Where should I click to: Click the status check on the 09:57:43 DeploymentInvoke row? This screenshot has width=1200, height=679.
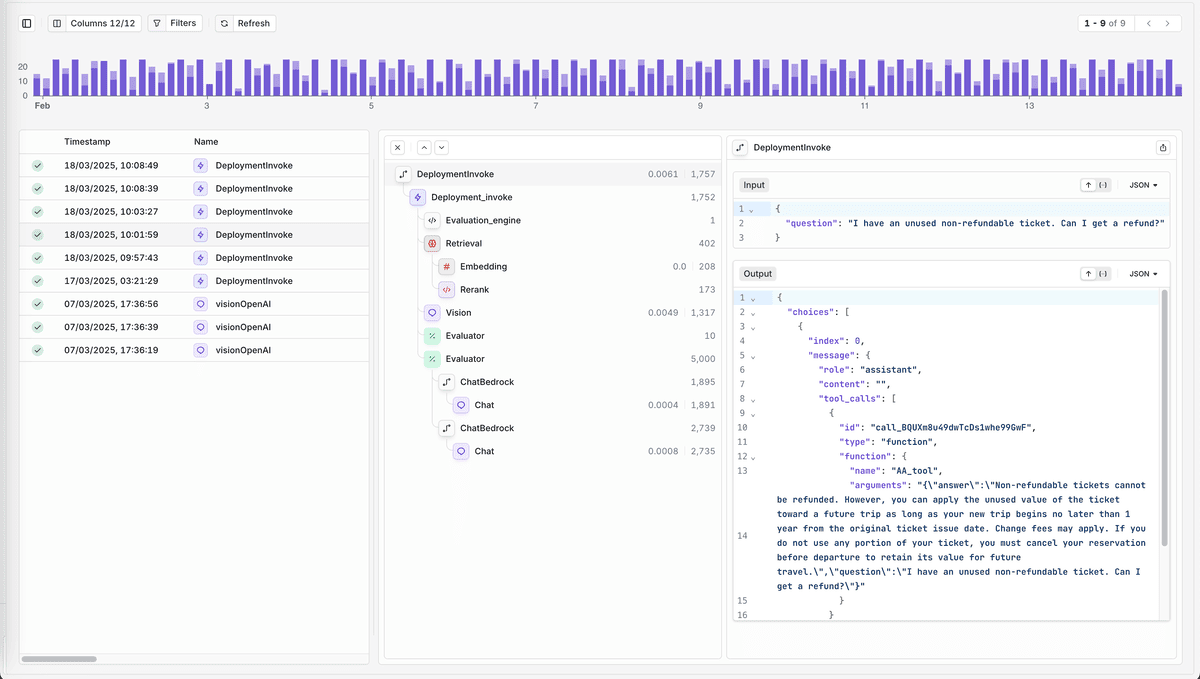click(40, 257)
